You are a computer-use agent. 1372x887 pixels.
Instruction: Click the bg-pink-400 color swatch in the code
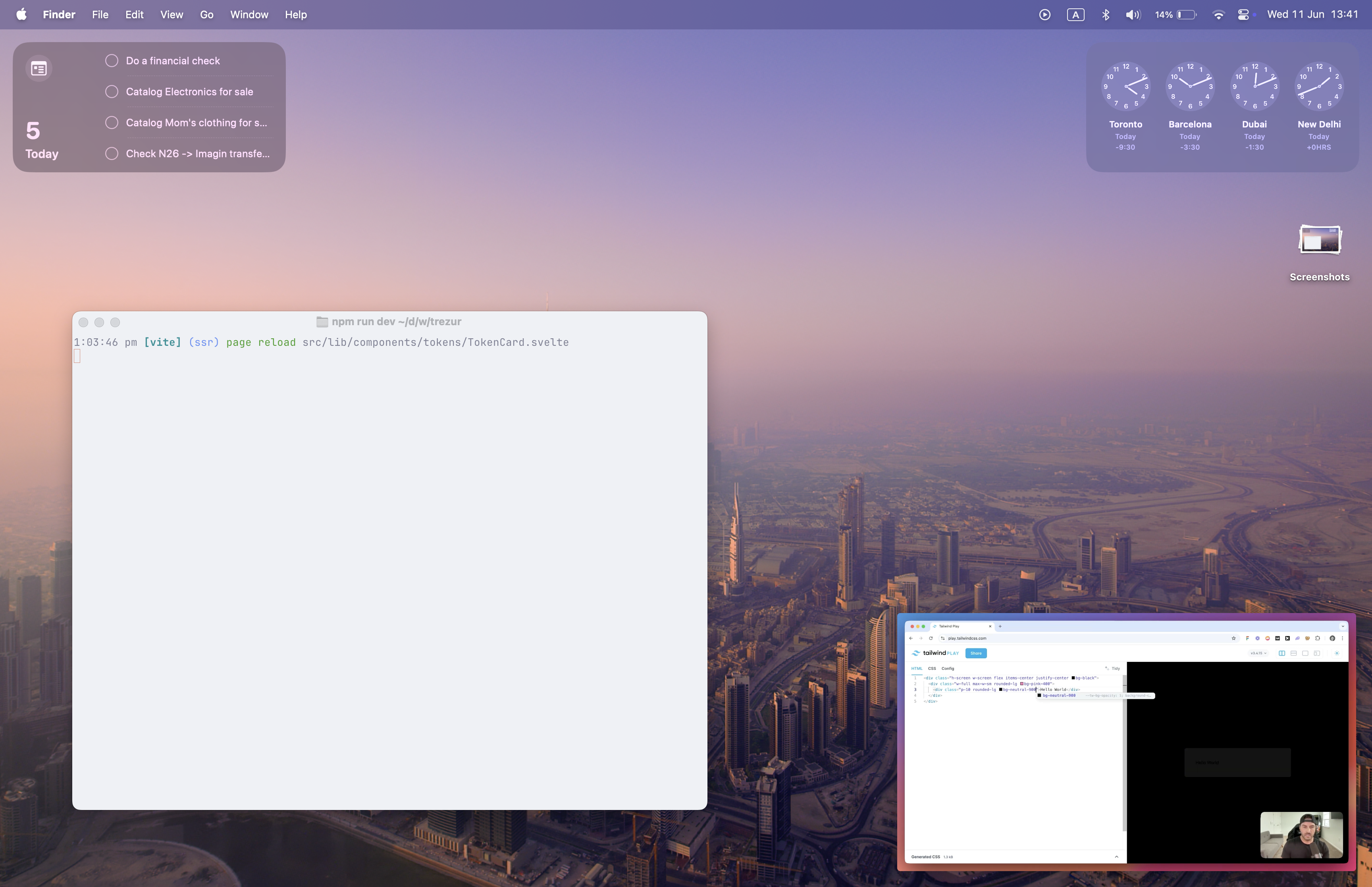[x=1022, y=684]
